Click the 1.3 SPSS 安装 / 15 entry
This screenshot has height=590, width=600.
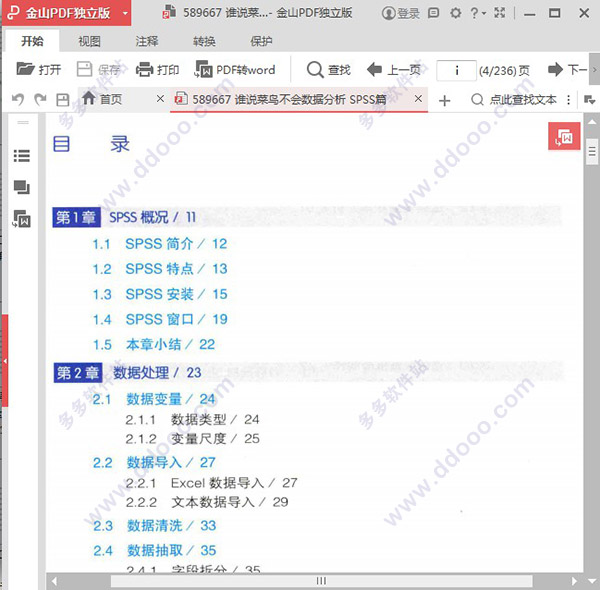coord(160,294)
